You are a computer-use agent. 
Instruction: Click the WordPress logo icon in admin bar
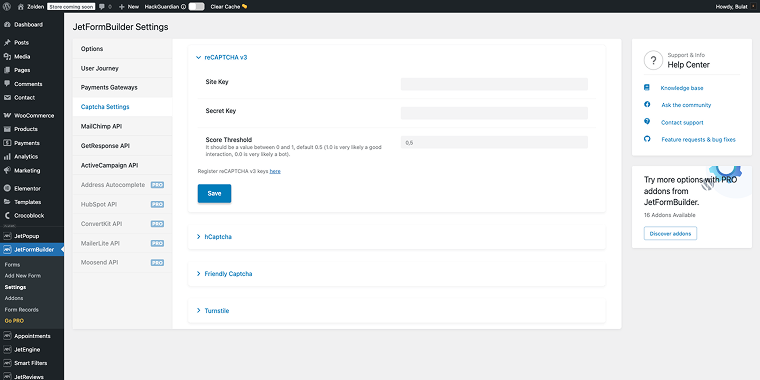coord(7,7)
